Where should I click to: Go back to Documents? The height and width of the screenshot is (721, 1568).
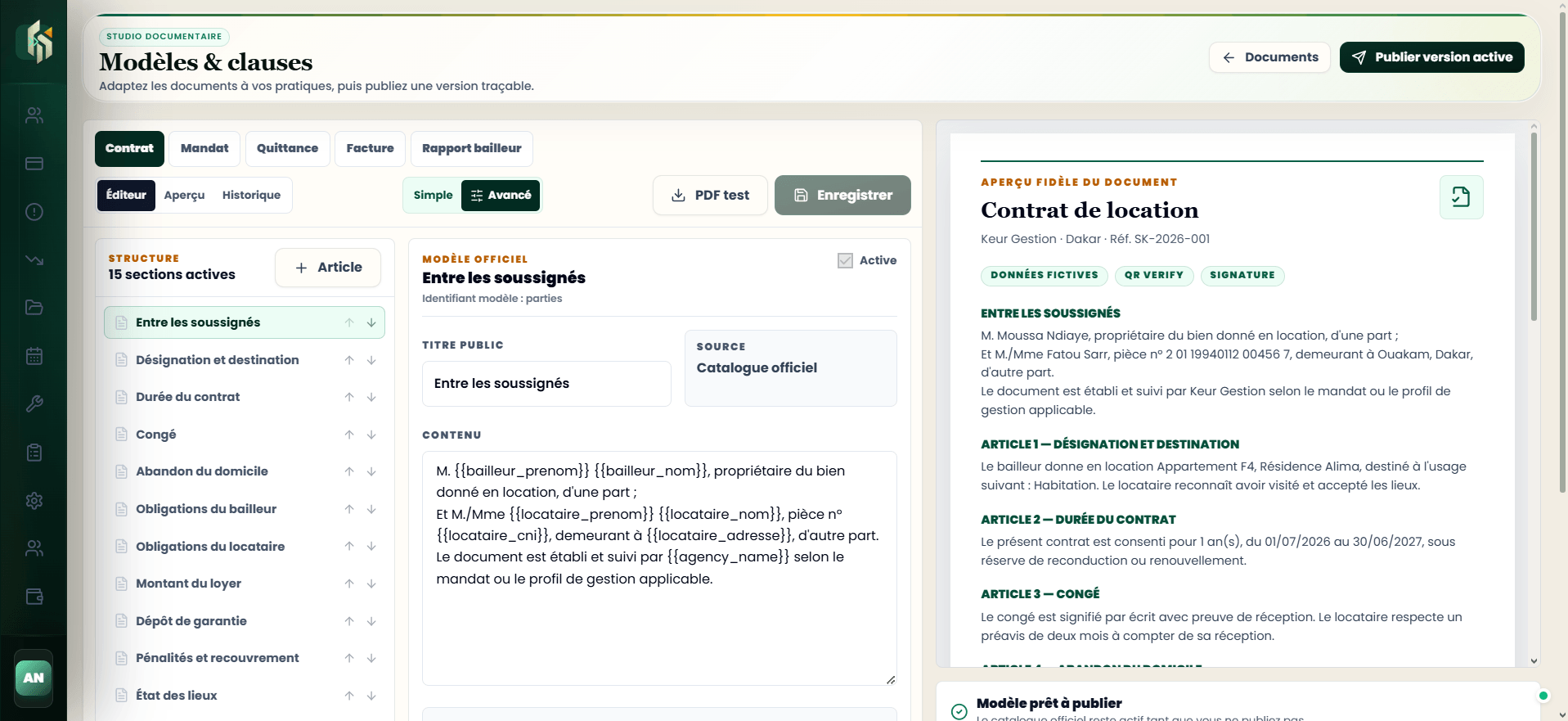(1269, 57)
